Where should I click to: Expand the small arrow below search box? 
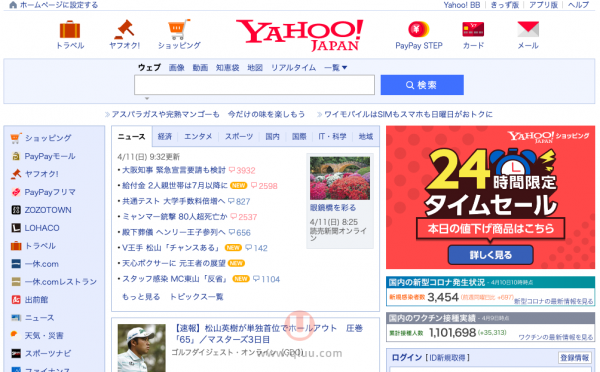tap(147, 98)
